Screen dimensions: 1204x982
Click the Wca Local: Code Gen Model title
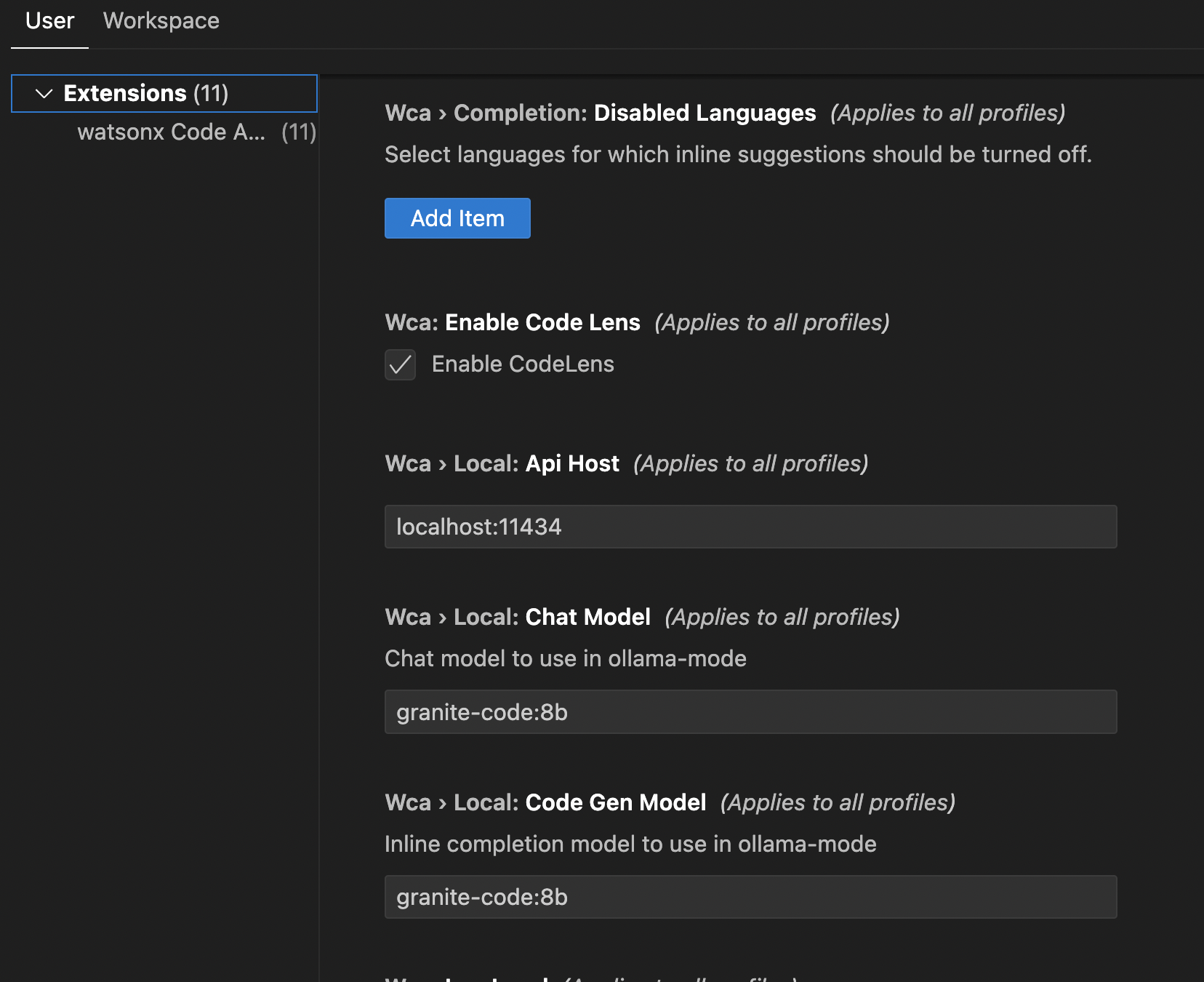(x=545, y=803)
